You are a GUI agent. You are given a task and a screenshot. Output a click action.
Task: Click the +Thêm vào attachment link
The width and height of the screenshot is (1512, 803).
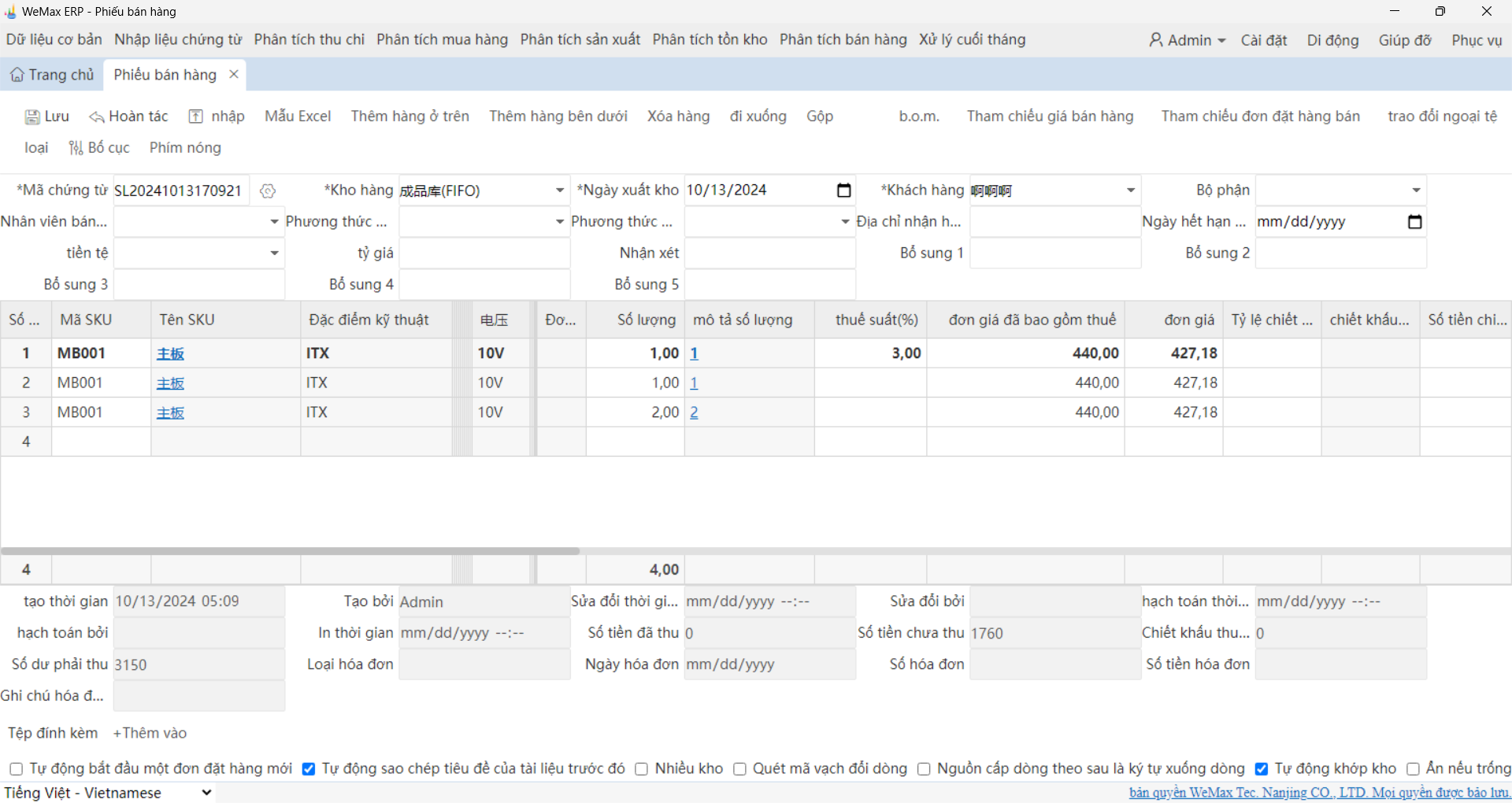pyautogui.click(x=150, y=733)
